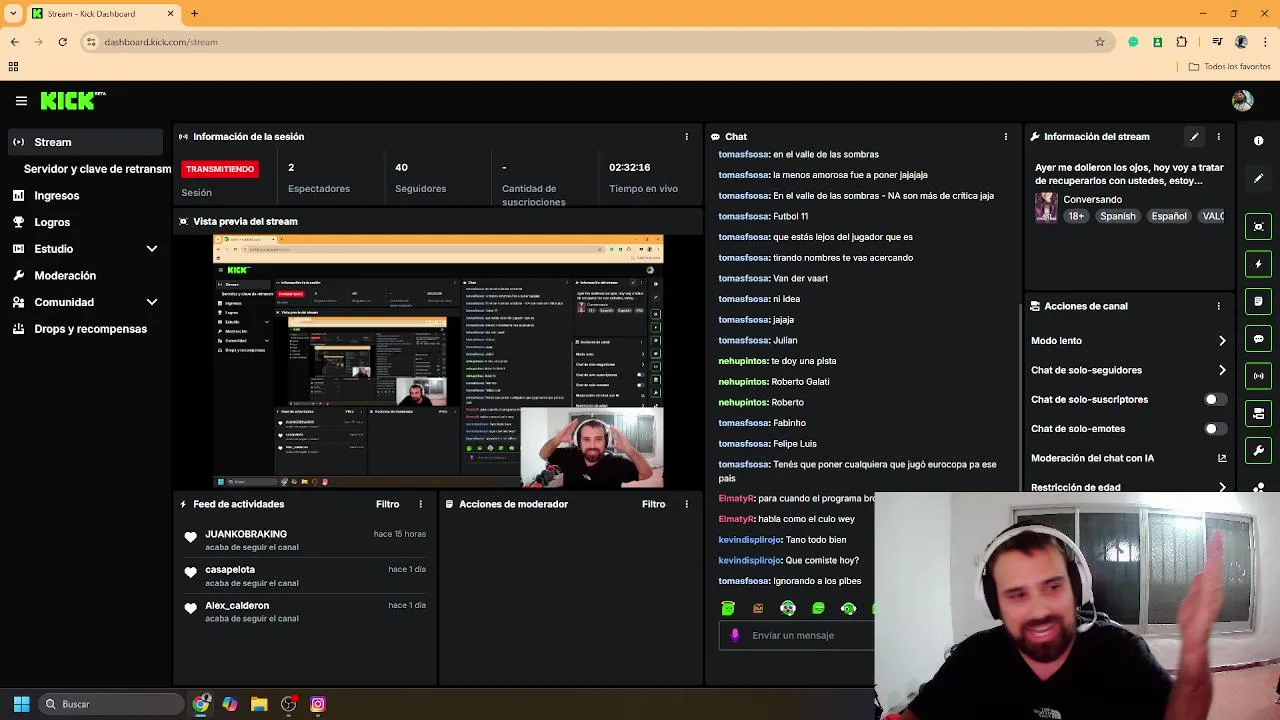The height and width of the screenshot is (720, 1280).
Task: Click the lightning bolt sidebar icon
Action: click(1258, 264)
